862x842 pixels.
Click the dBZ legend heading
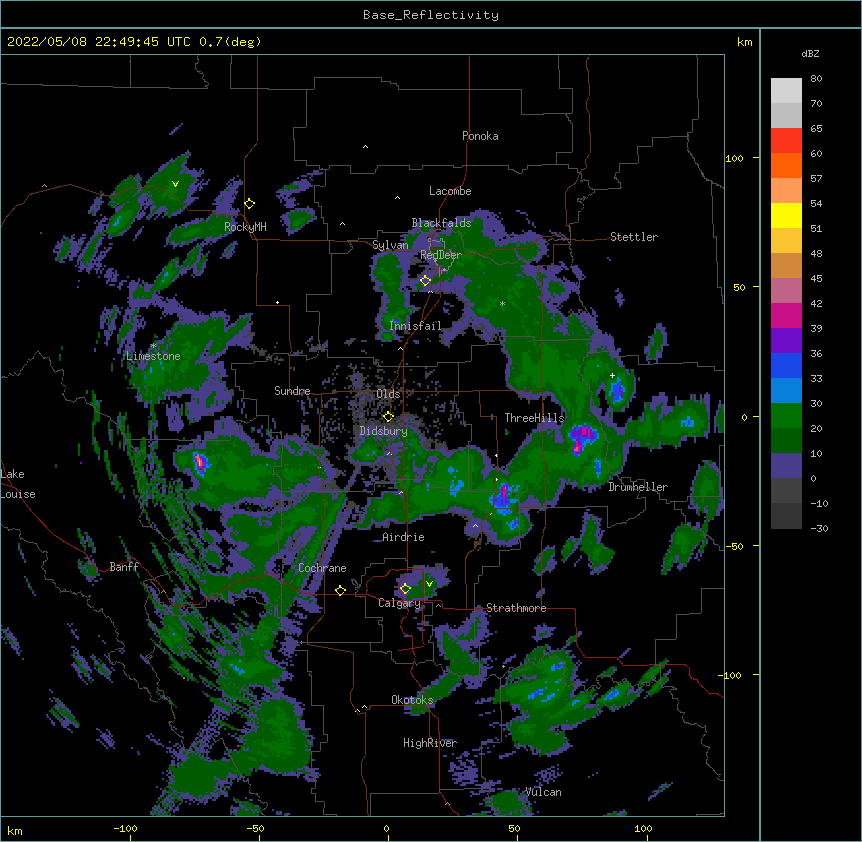[x=810, y=54]
